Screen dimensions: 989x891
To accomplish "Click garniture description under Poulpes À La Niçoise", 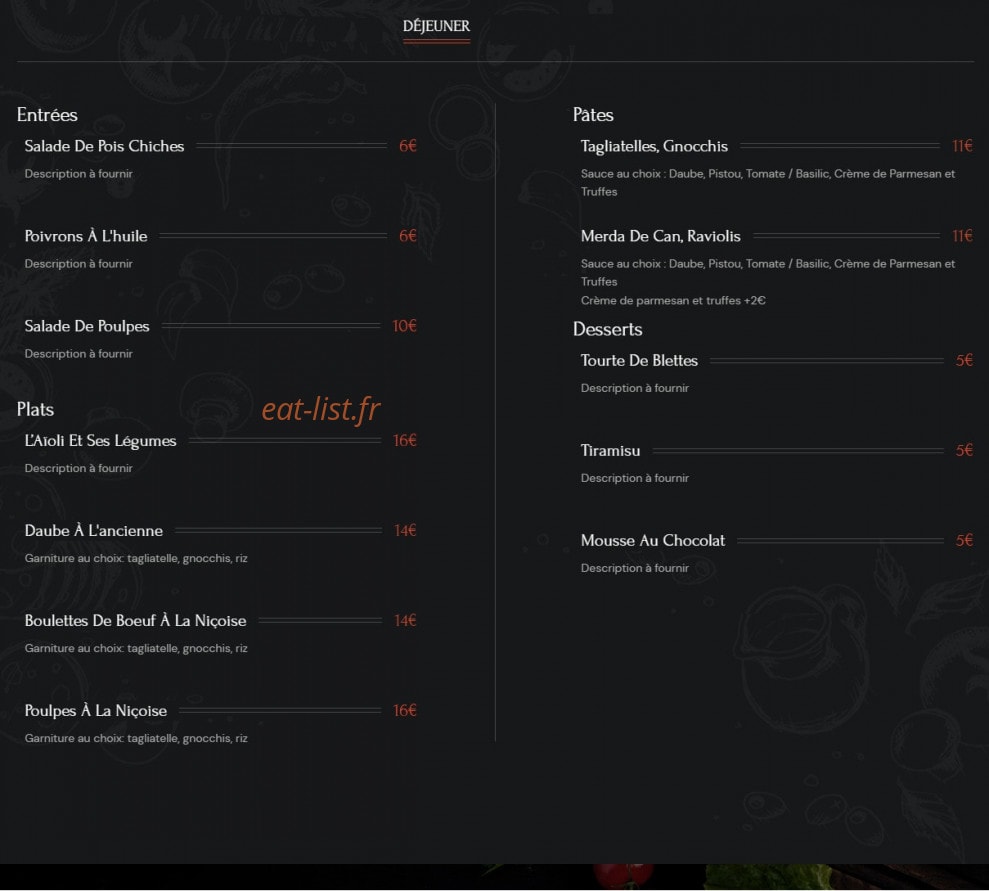I will point(136,738).
